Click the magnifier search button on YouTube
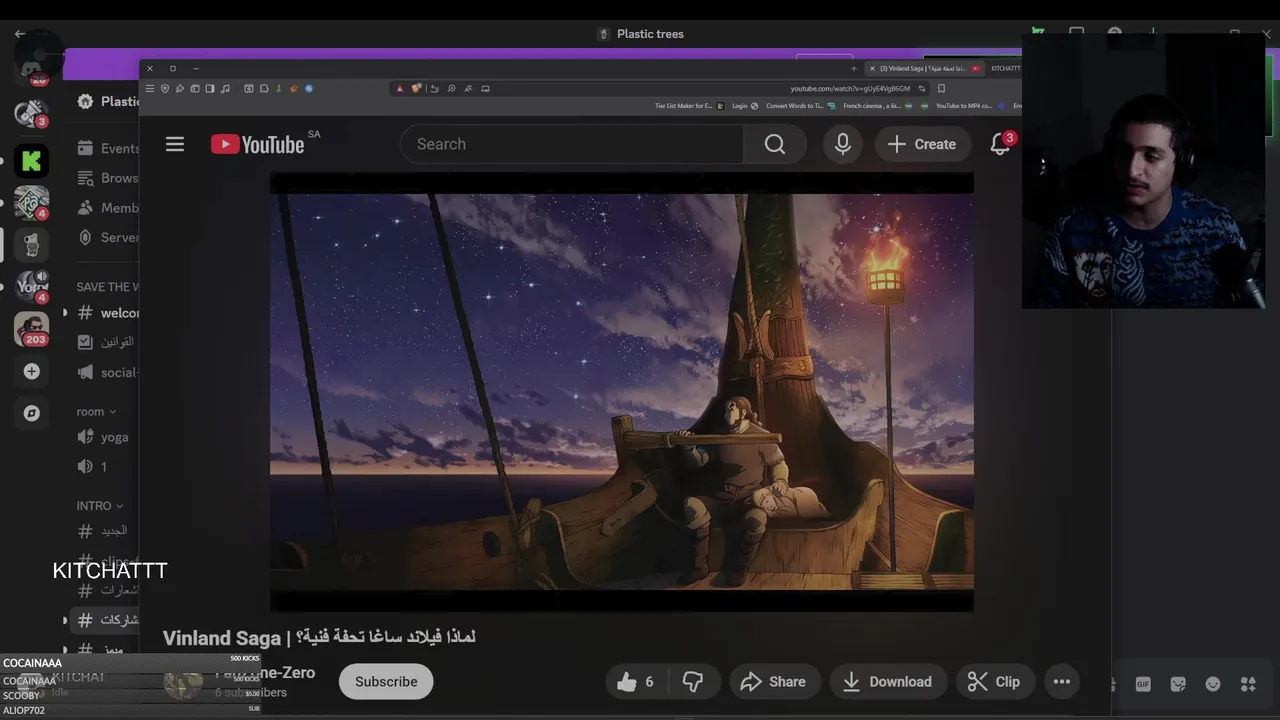 pos(775,144)
